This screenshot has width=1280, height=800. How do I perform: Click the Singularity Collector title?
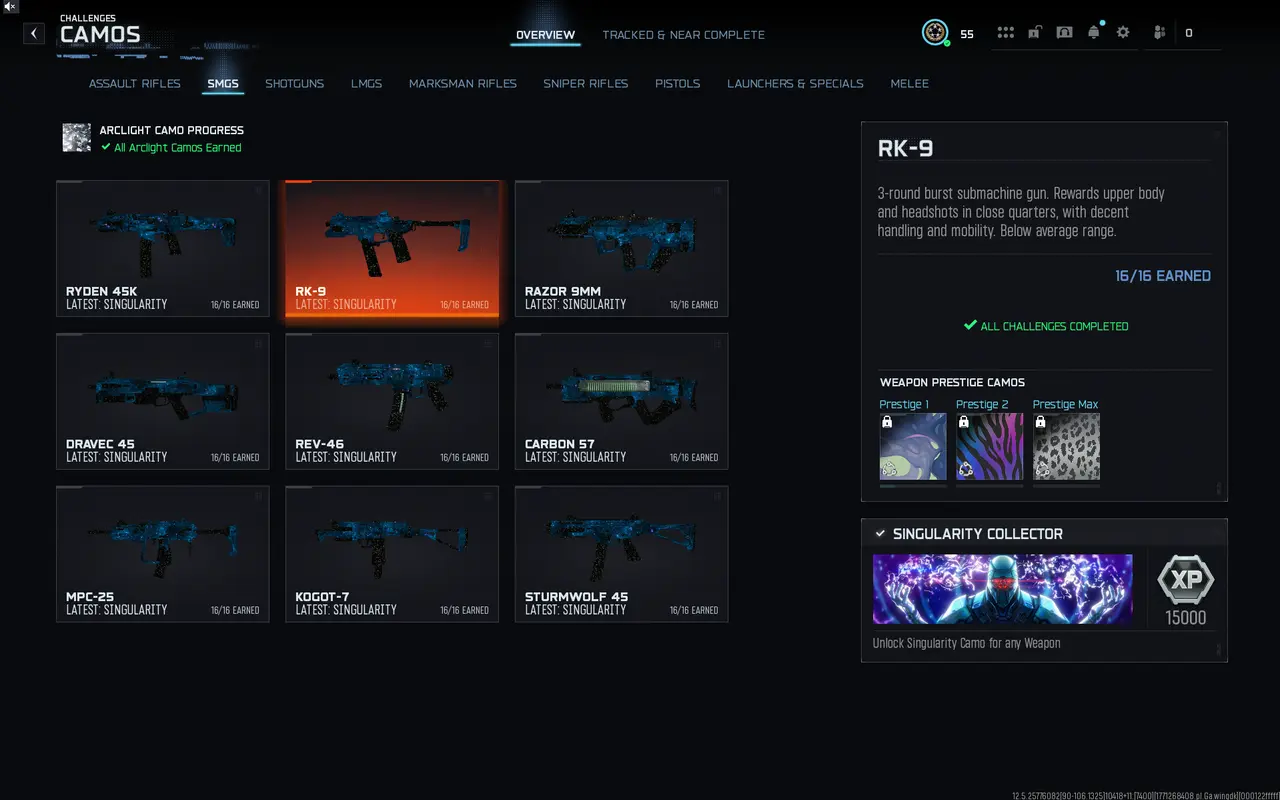(x=978, y=534)
